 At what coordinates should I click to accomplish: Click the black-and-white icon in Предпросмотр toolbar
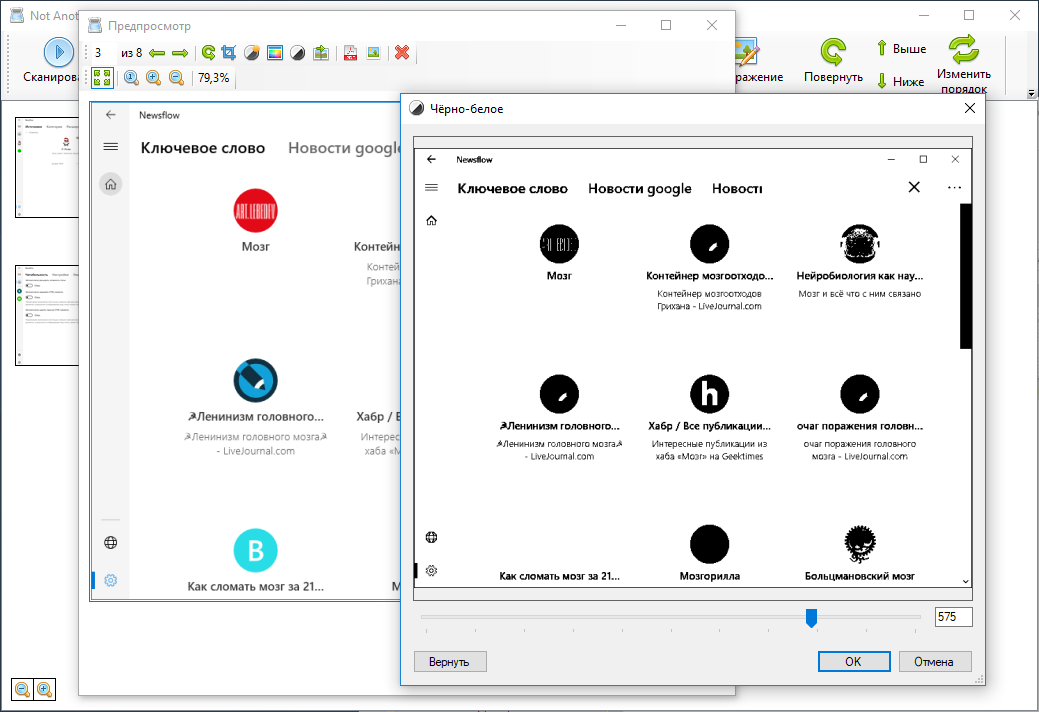pyautogui.click(x=298, y=53)
